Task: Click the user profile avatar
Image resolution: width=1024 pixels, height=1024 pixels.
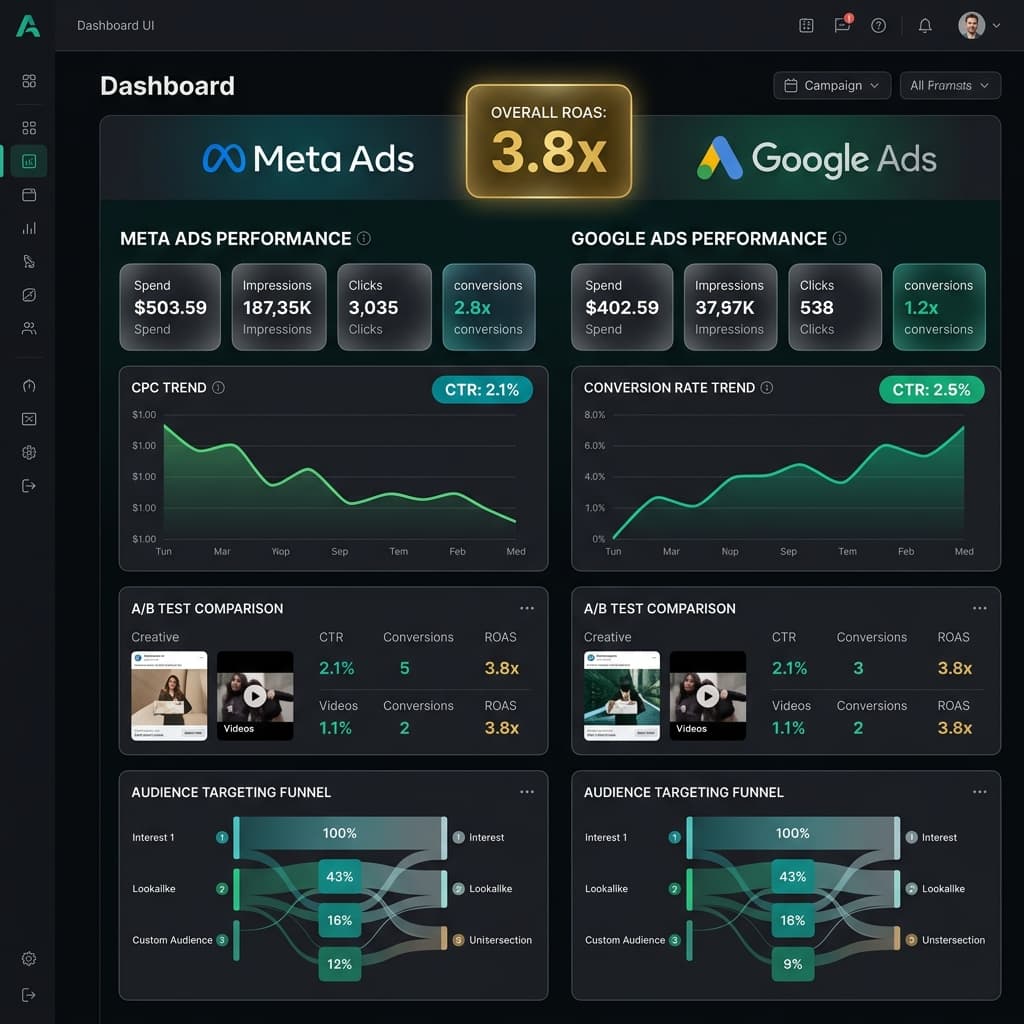Action: coord(971,25)
